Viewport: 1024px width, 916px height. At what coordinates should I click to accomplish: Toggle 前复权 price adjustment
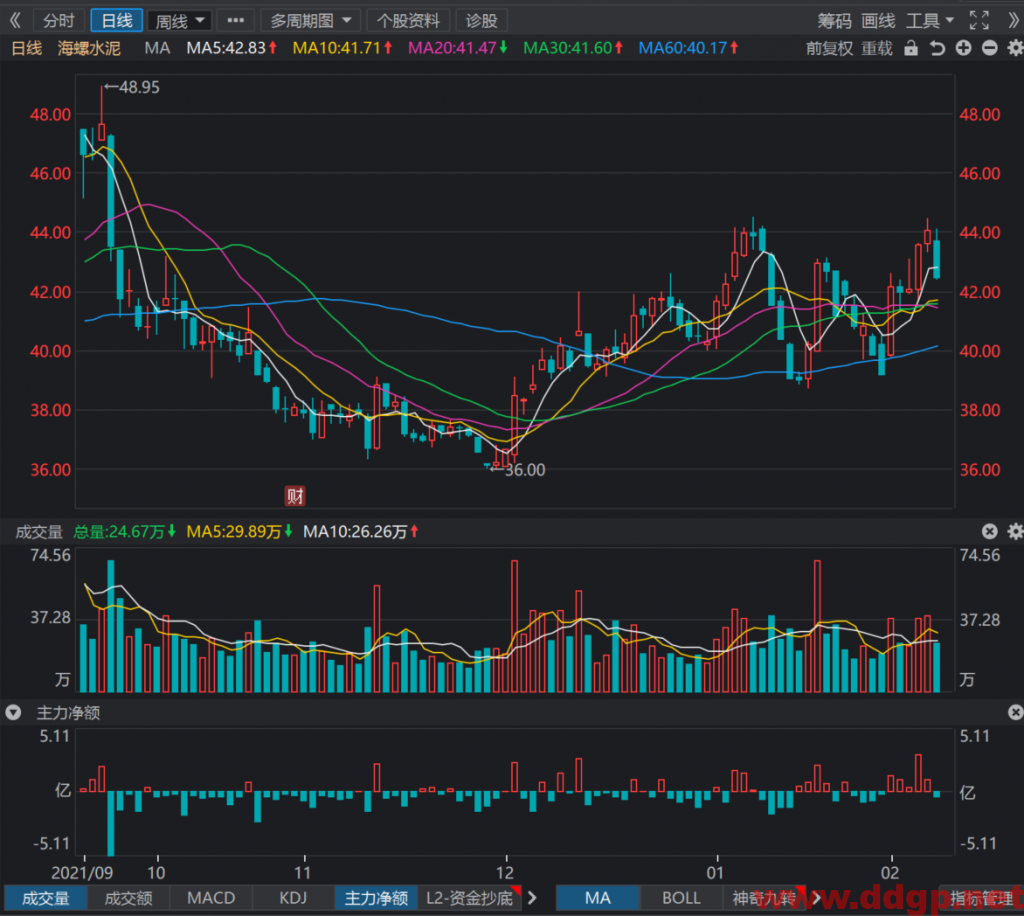point(829,48)
